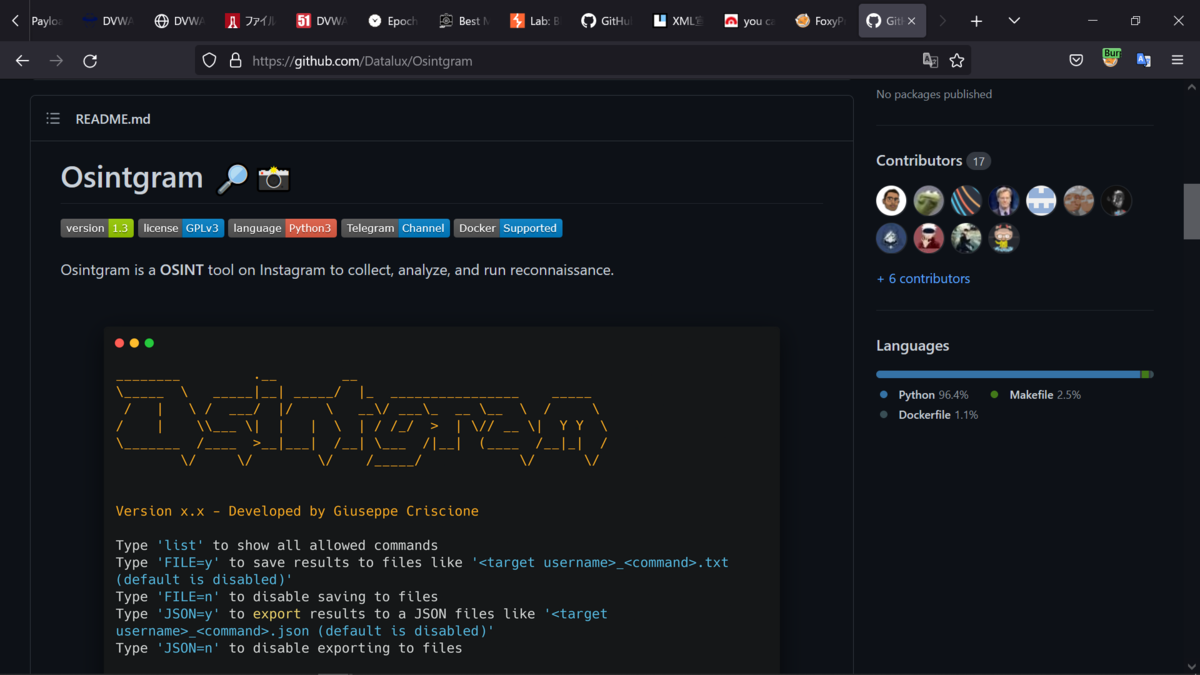Screen dimensions: 1200x675
Task: Switch to the XML tab
Action: click(677, 21)
